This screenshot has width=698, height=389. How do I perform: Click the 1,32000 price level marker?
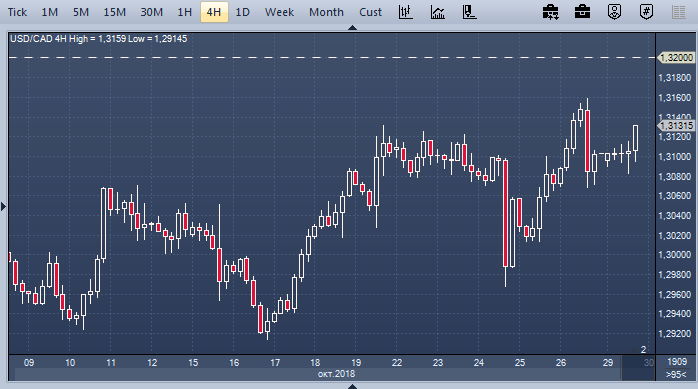676,58
